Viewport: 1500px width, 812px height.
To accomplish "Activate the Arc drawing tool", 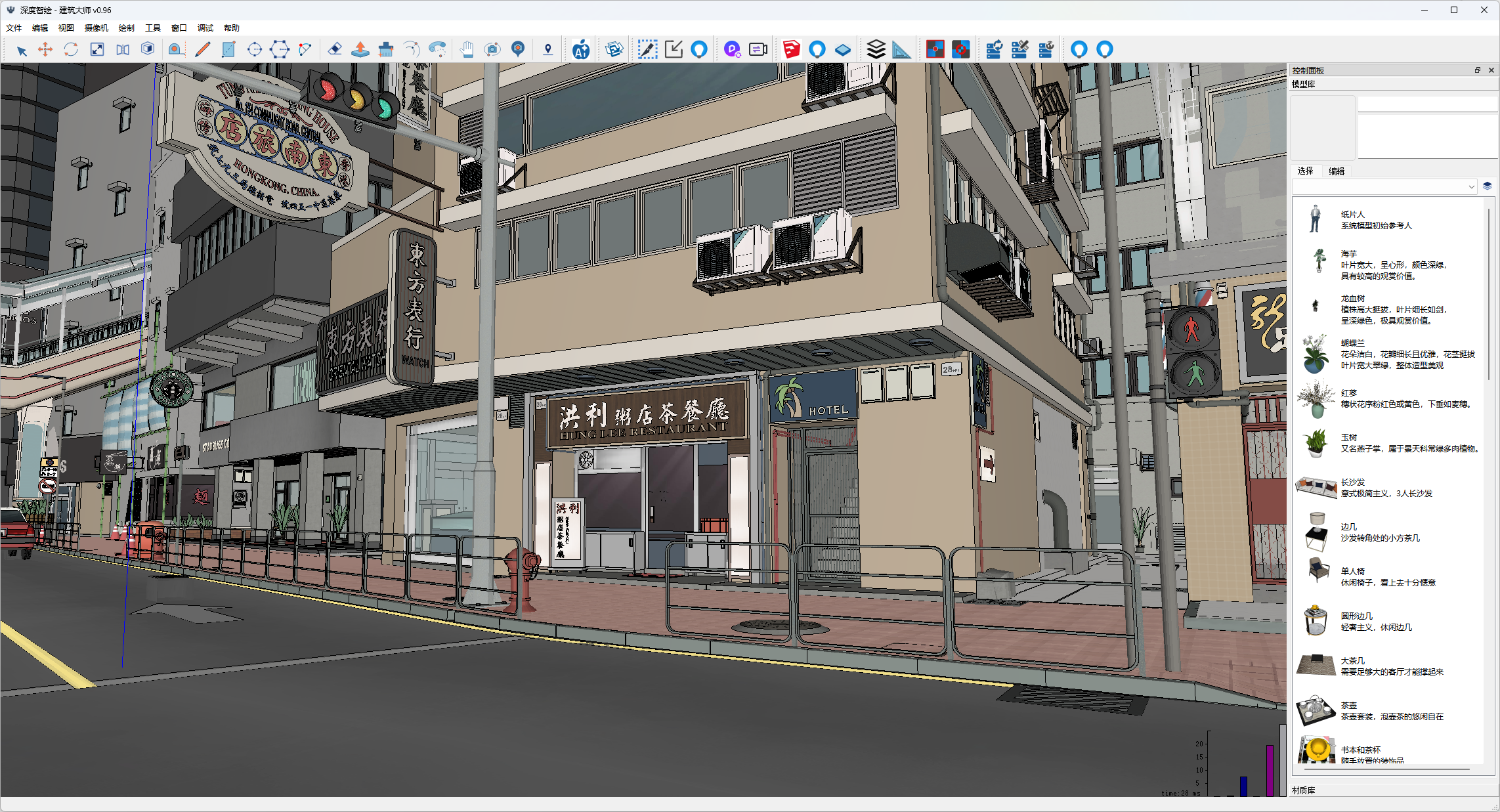I will click(305, 50).
